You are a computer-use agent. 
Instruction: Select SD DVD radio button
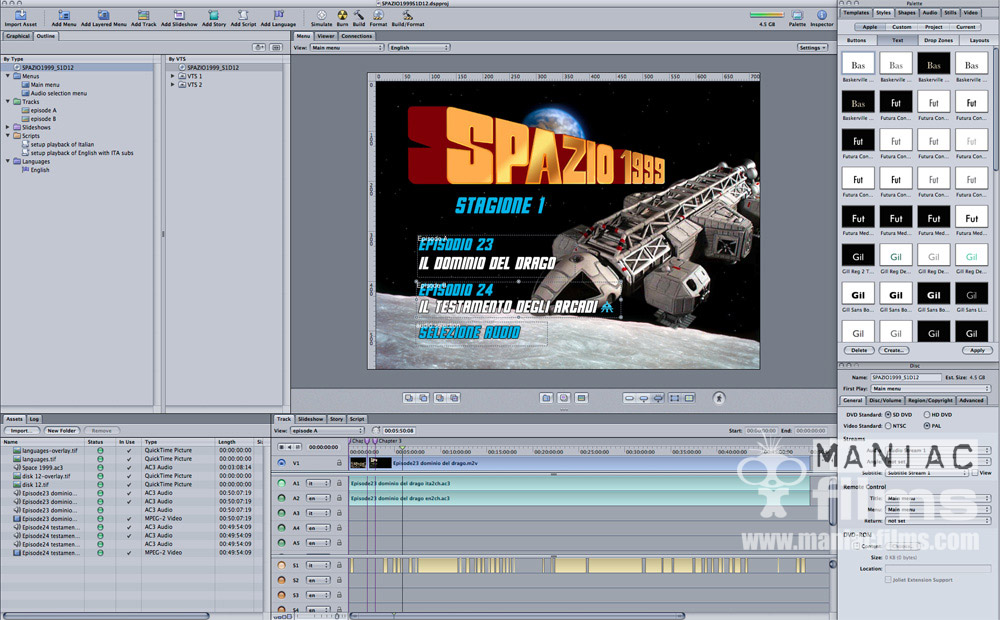(x=888, y=415)
